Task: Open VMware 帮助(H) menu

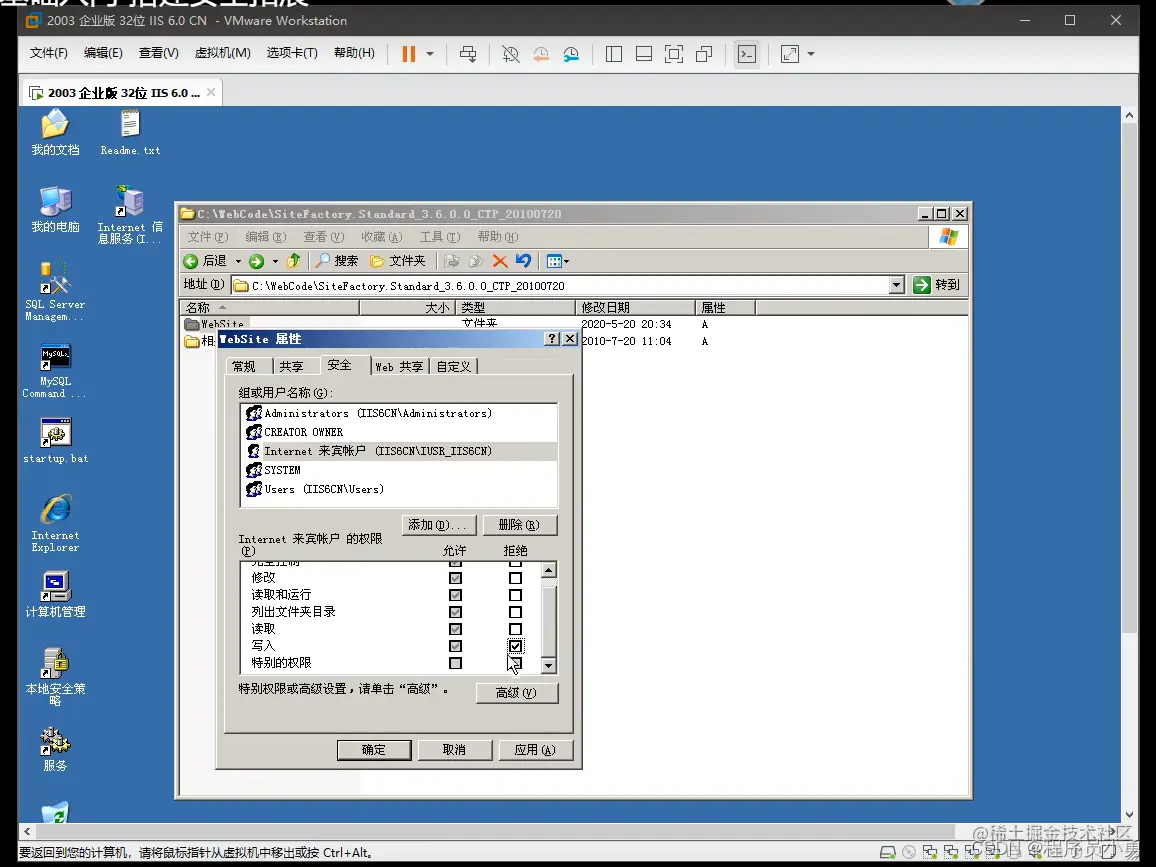Action: click(x=355, y=53)
